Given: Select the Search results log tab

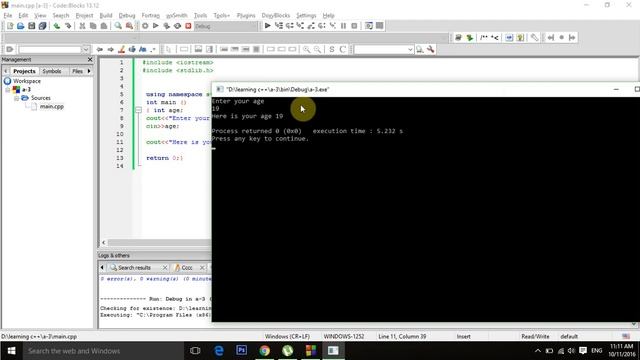Looking at the screenshot, I should (x=134, y=268).
